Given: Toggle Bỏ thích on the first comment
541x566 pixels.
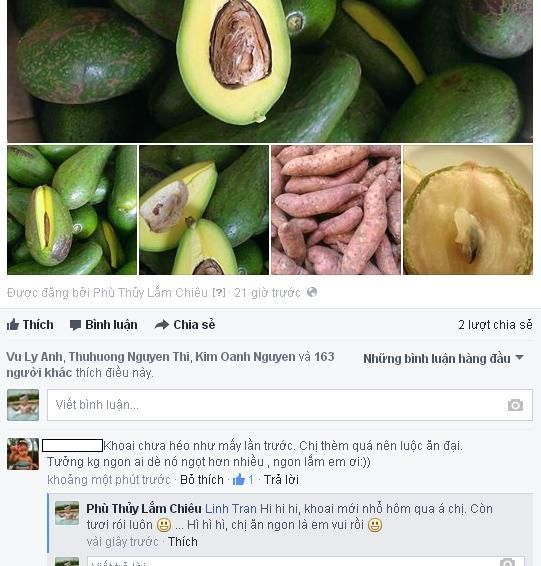Looking at the screenshot, I should (202, 480).
